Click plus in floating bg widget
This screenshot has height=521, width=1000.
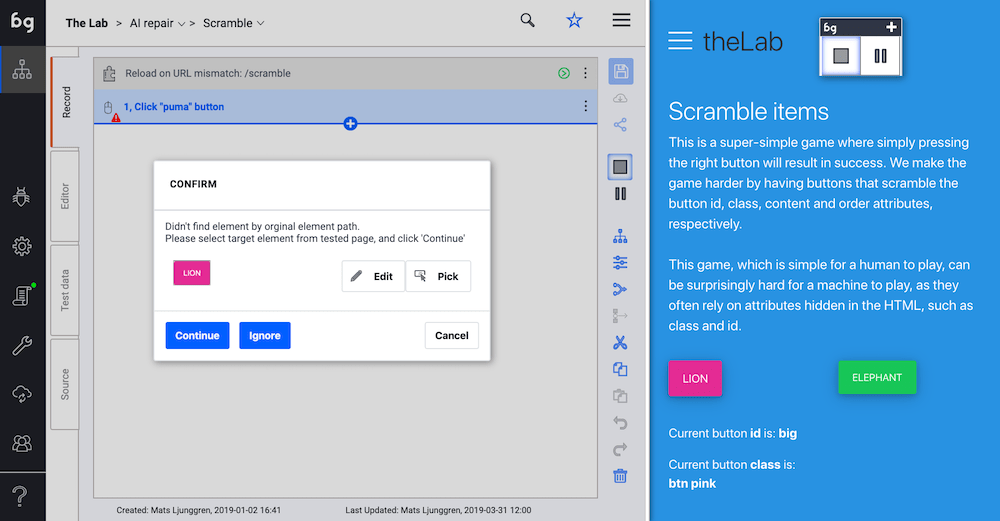(891, 27)
